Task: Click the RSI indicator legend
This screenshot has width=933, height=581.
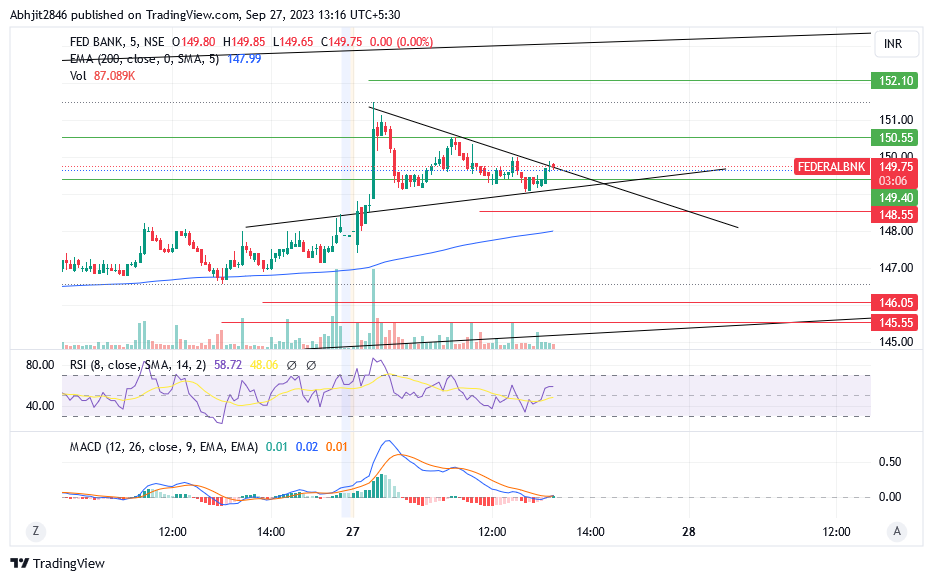Action: (137, 365)
